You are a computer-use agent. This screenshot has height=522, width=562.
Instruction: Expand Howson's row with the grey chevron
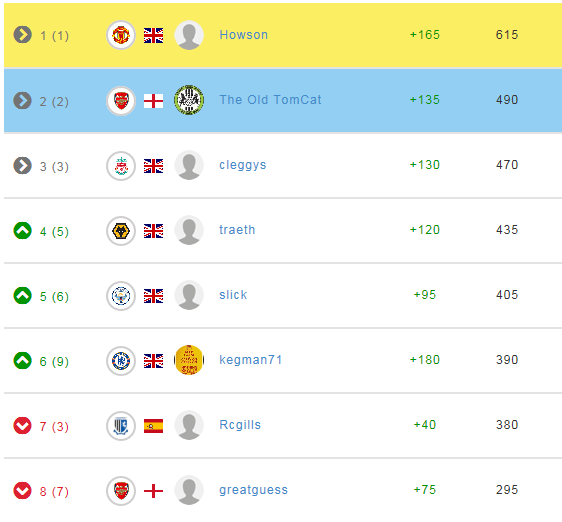[23, 35]
